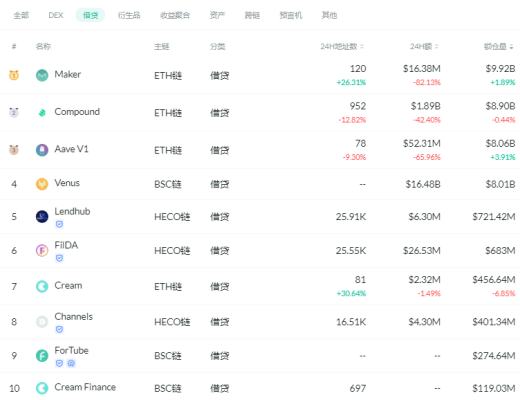The width and height of the screenshot is (520, 400).
Task: Click Channels' 16.51K address count
Action: coord(351,322)
